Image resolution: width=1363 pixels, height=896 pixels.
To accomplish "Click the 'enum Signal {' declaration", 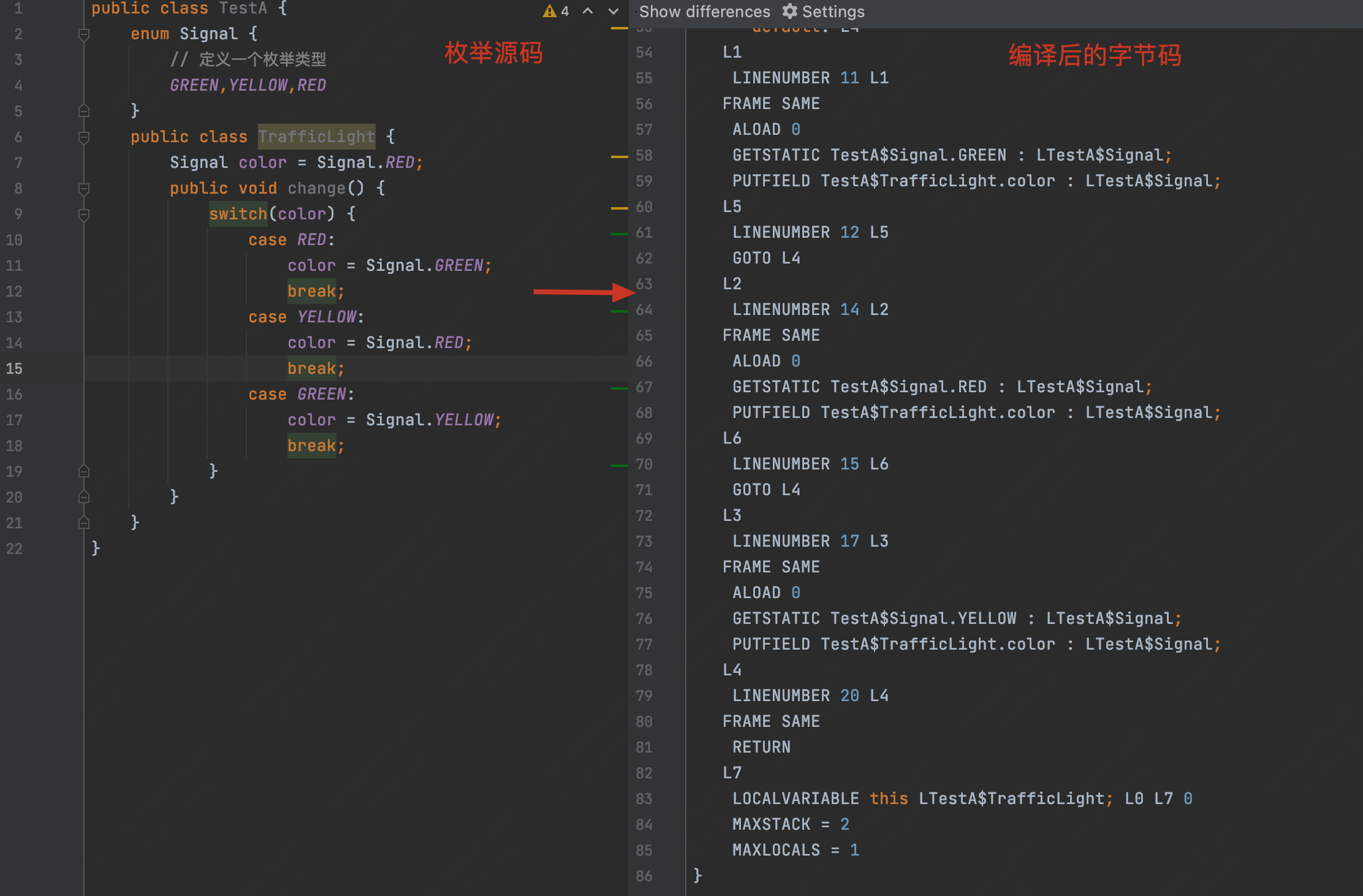I will (x=194, y=34).
